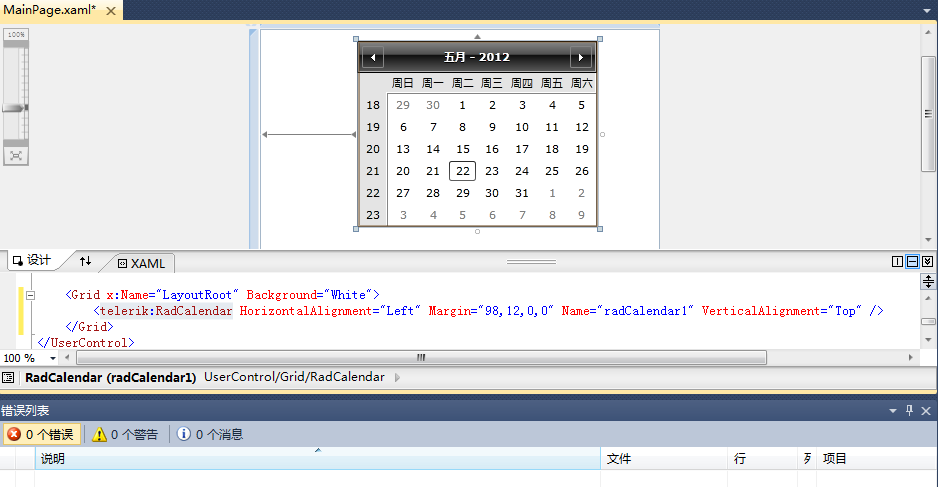The height and width of the screenshot is (487, 938).
Task: Switch to horizontal split view icon
Action: pos(912,261)
